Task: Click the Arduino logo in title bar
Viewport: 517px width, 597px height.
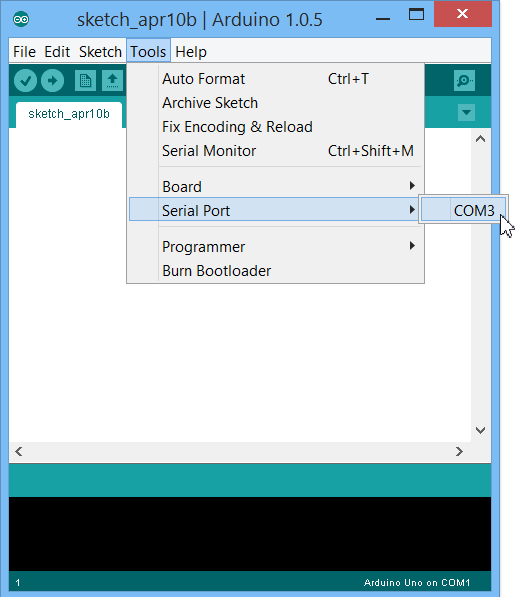Action: coord(21,19)
